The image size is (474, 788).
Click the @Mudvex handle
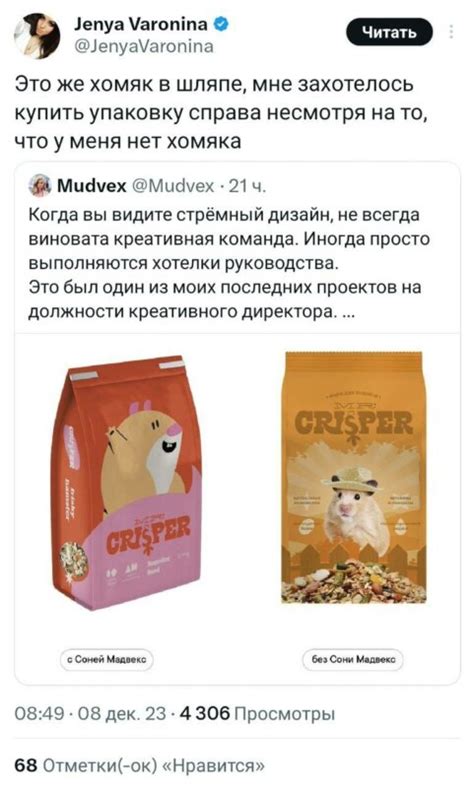173,186
